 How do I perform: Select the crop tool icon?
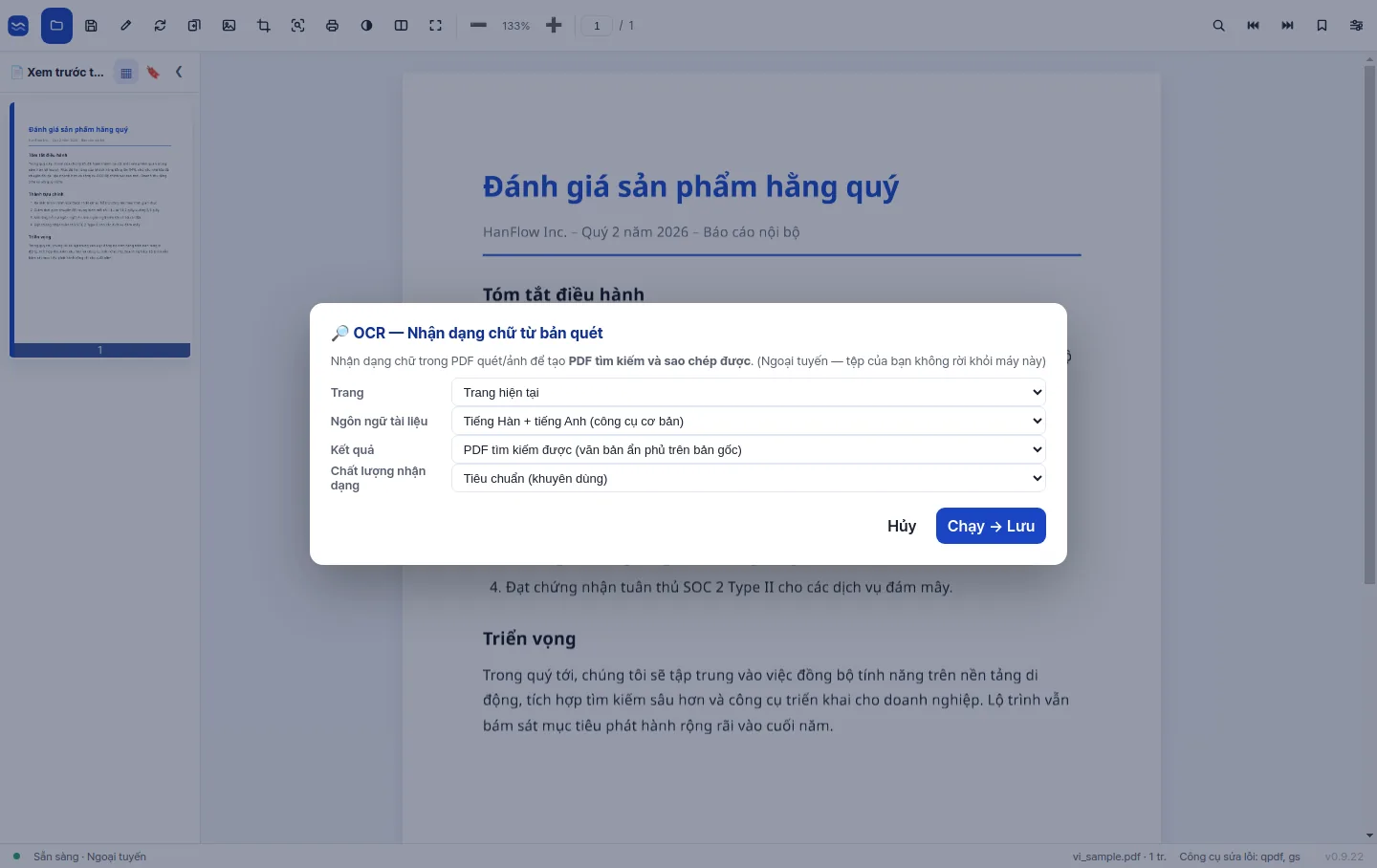[x=263, y=26]
